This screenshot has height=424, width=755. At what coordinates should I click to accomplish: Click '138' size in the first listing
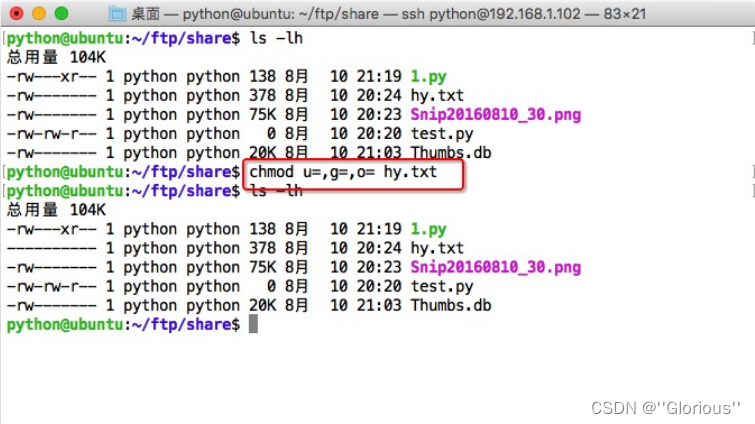click(x=262, y=76)
